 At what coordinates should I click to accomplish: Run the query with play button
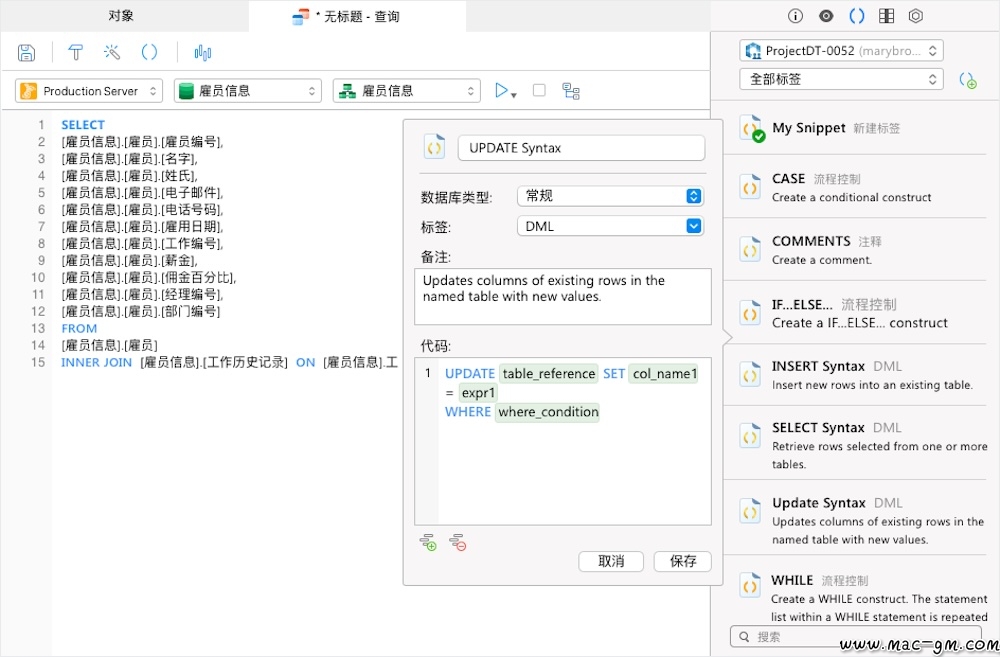click(x=501, y=91)
